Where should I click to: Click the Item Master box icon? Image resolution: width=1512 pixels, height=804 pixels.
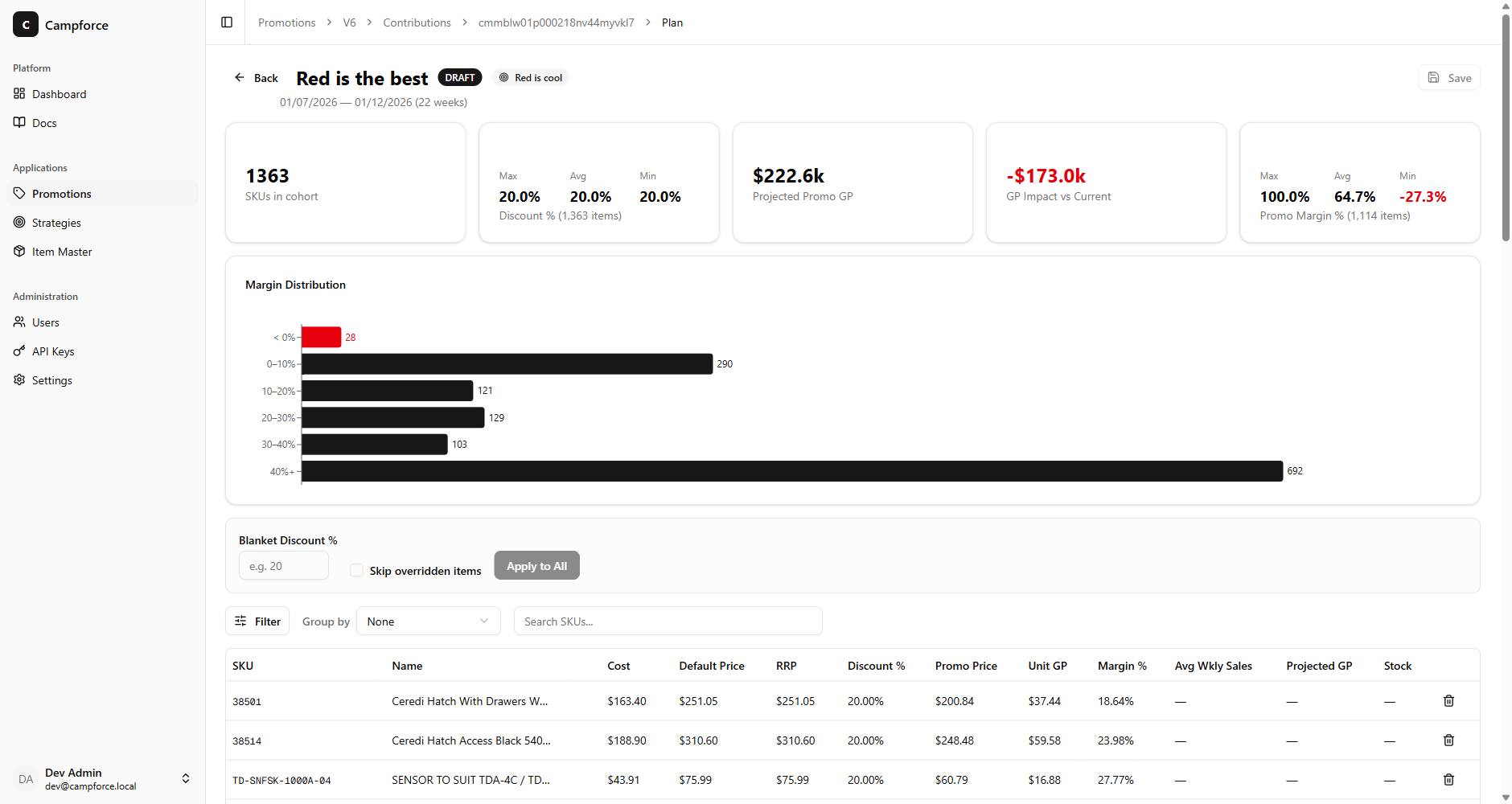(19, 251)
